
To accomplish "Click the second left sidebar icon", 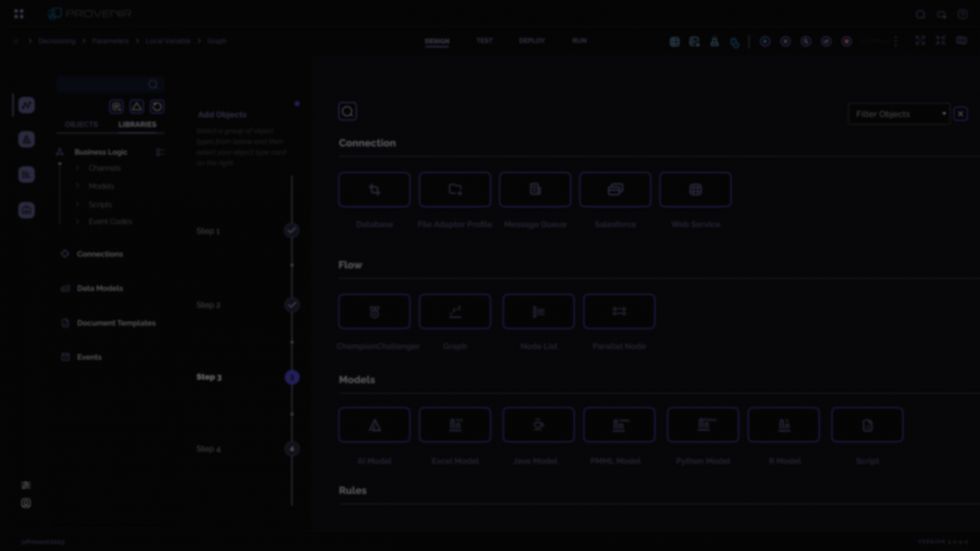I will 26,139.
